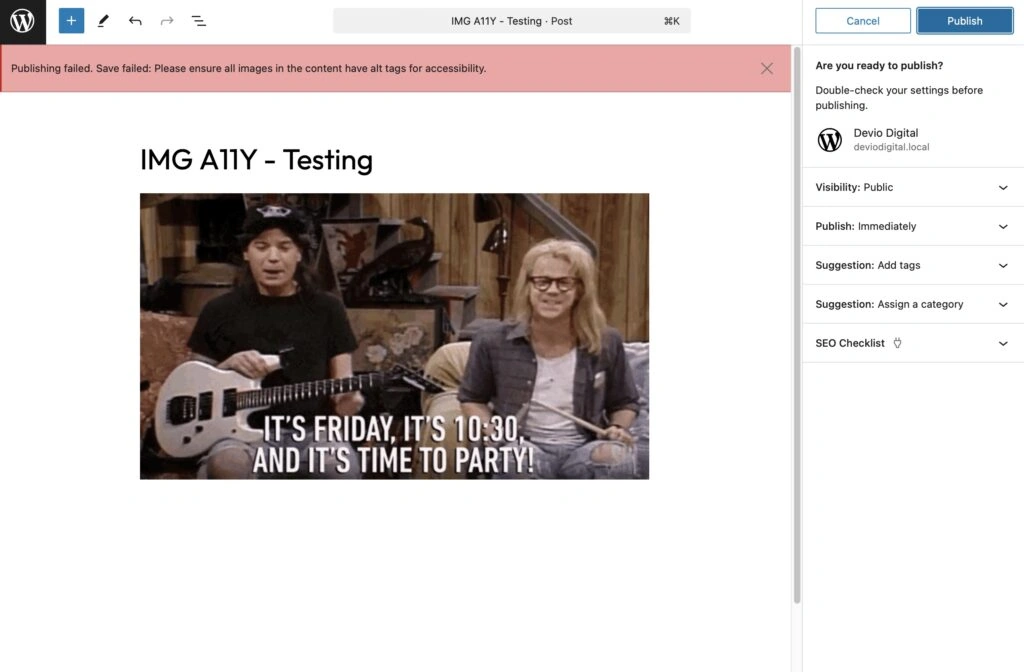Click the WordPress logo in top-left
Viewport: 1024px width, 672px height.
tap(22, 21)
